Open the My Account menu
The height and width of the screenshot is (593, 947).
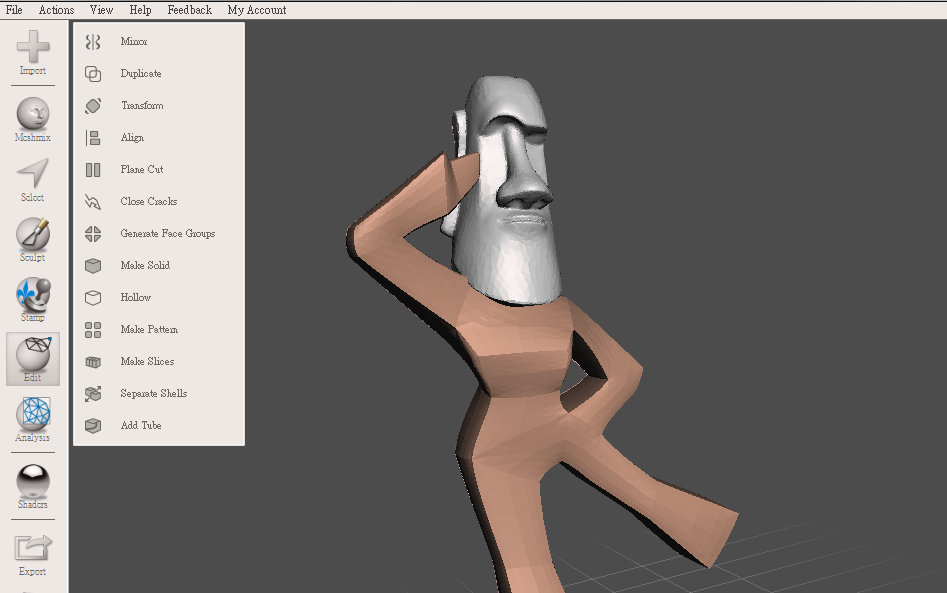click(x=257, y=10)
